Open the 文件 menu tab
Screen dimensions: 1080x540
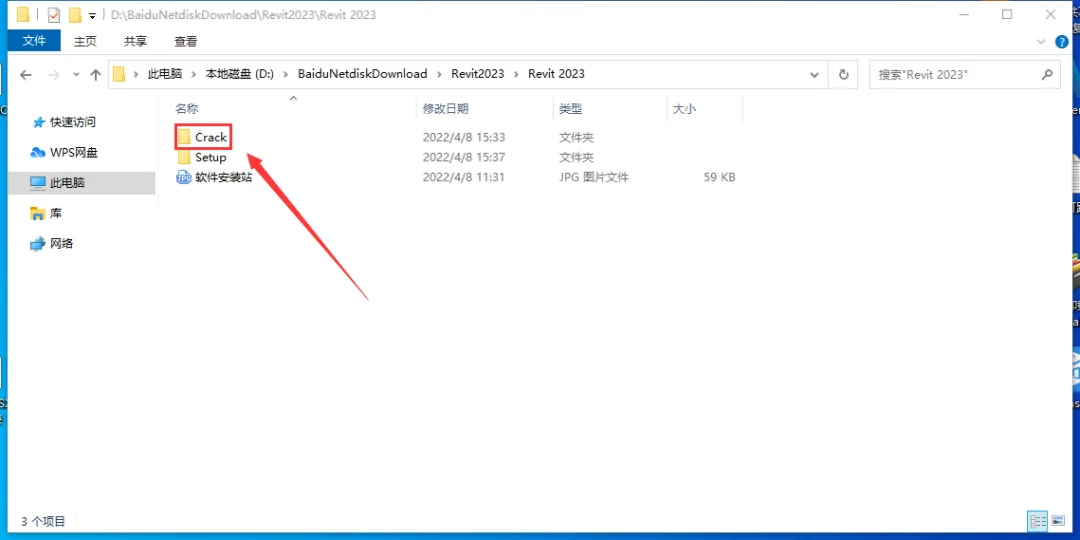coord(34,41)
